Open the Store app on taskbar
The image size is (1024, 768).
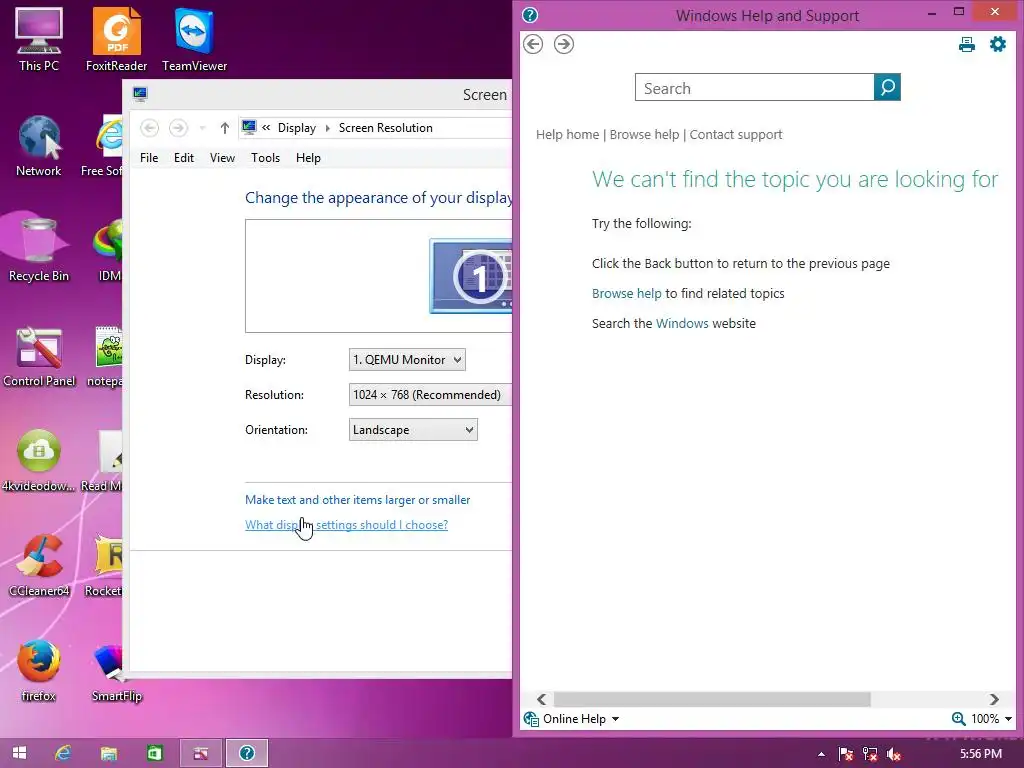[x=155, y=753]
